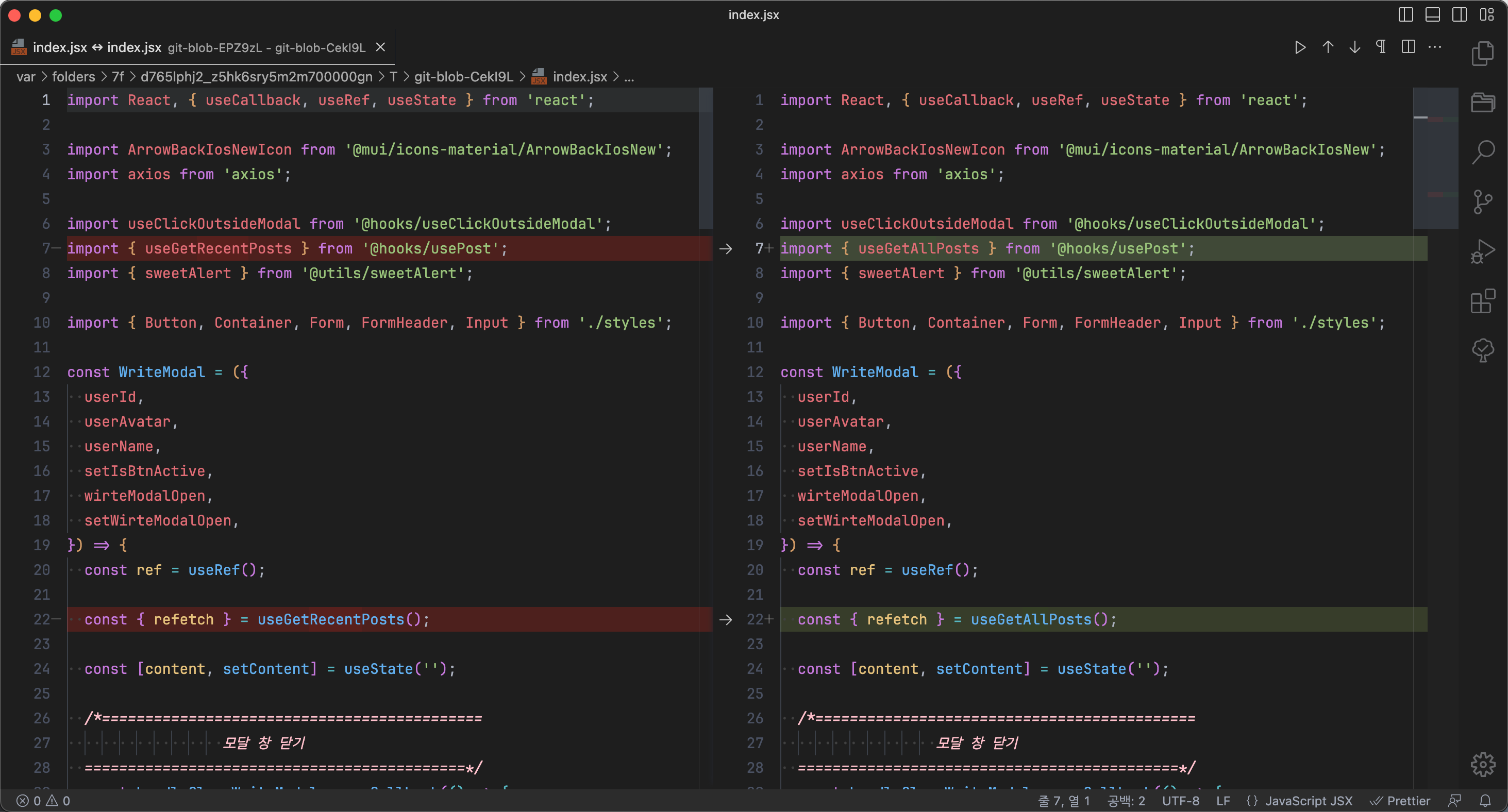Go to previous change arrow
The height and width of the screenshot is (812, 1508).
(1328, 47)
